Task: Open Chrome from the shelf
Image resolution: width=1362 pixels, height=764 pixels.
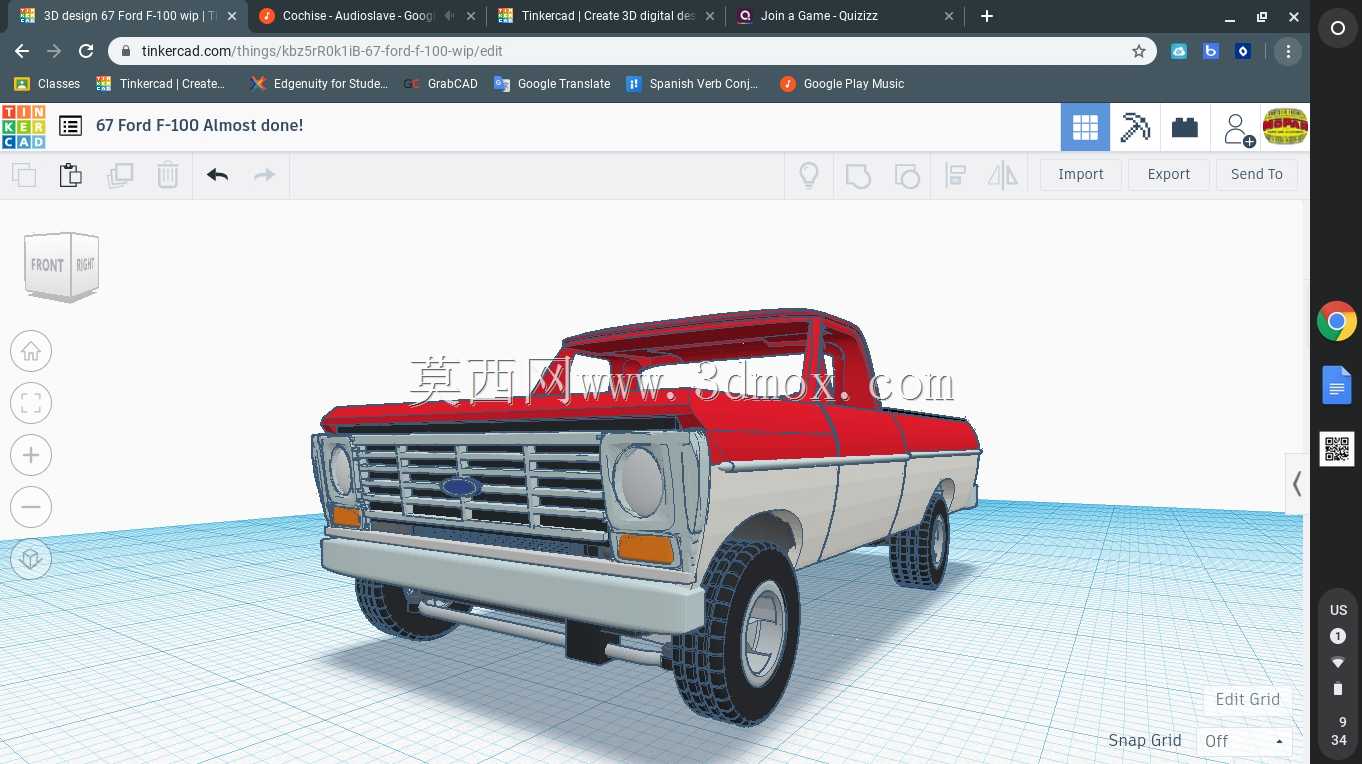Action: (1337, 322)
